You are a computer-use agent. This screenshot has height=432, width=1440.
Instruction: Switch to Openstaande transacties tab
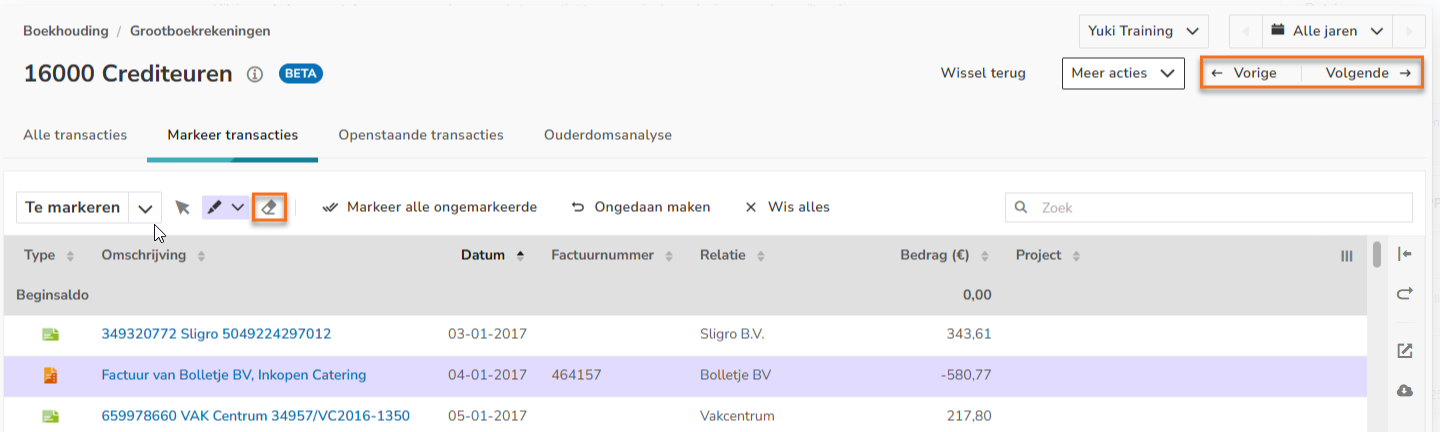[420, 134]
